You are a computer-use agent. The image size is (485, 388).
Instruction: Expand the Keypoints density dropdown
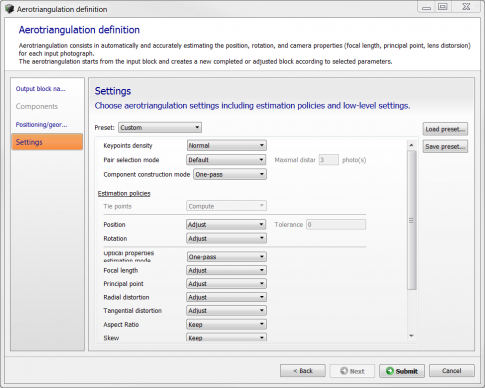(226, 145)
